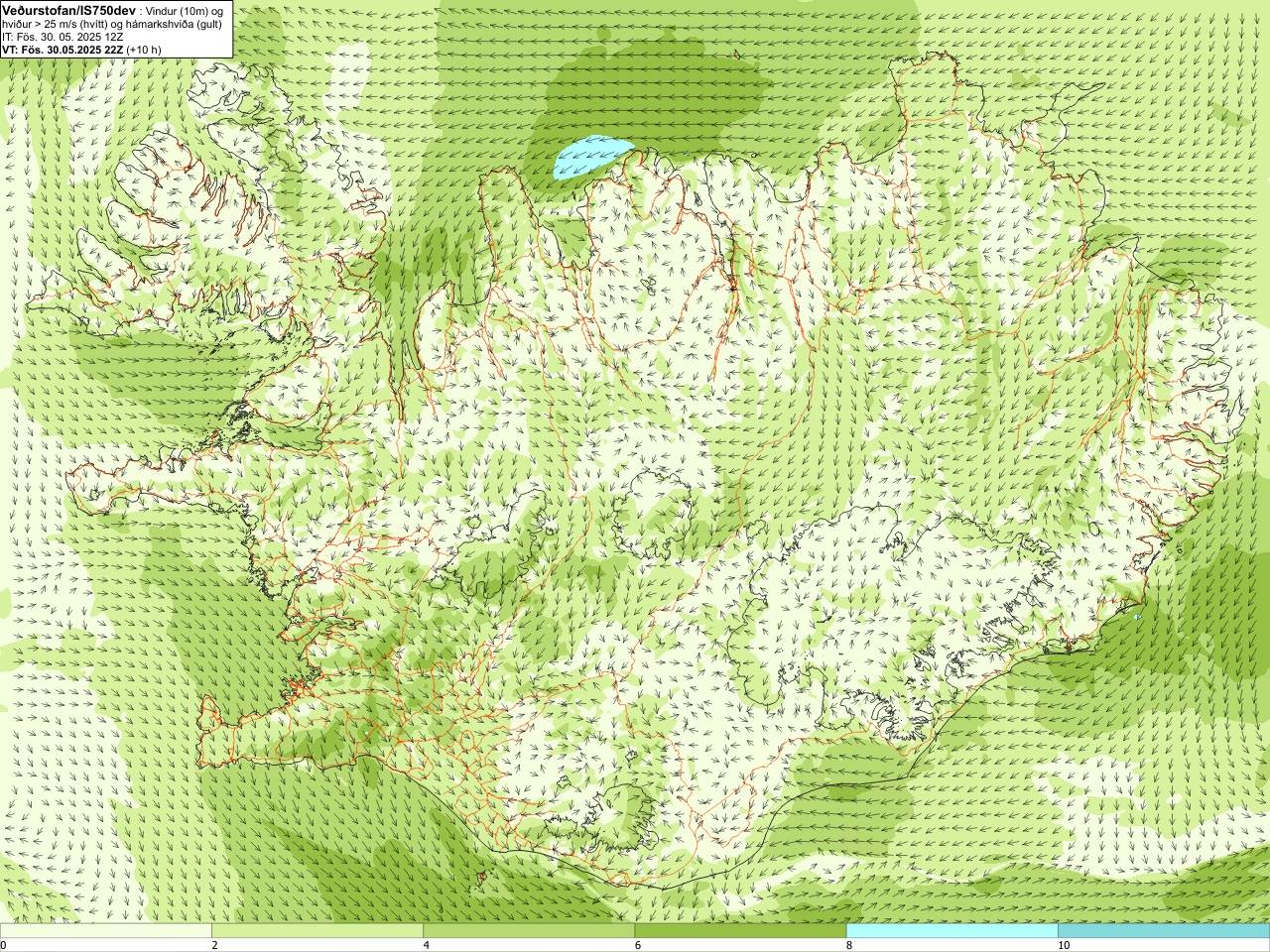Select the 6–8 m/s dark green legend swatch
This screenshot has height=952, width=1270.
click(x=740, y=931)
